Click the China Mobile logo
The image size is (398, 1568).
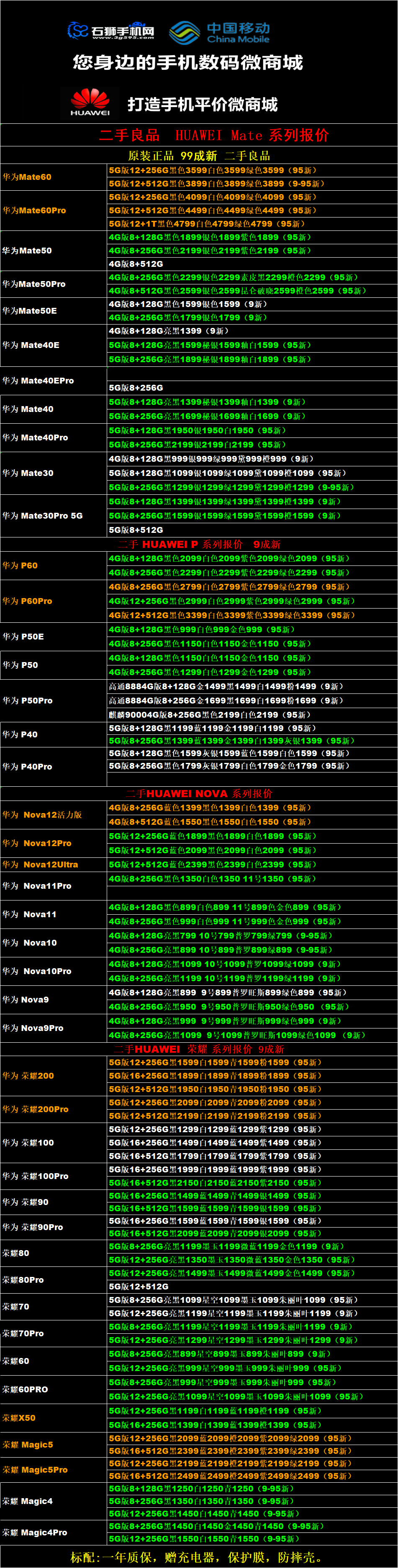[x=219, y=33]
